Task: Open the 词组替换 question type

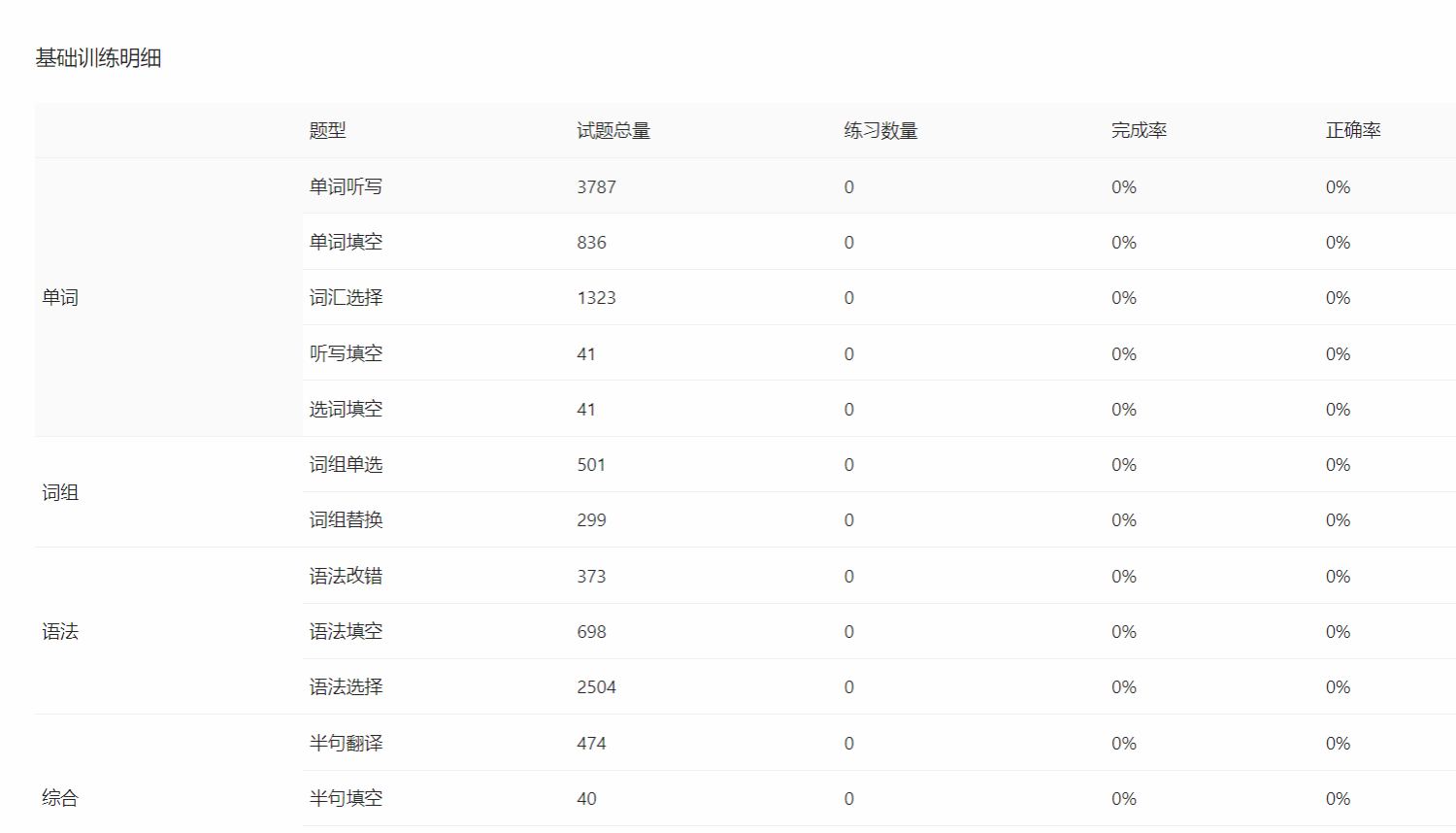Action: pyautogui.click(x=346, y=519)
